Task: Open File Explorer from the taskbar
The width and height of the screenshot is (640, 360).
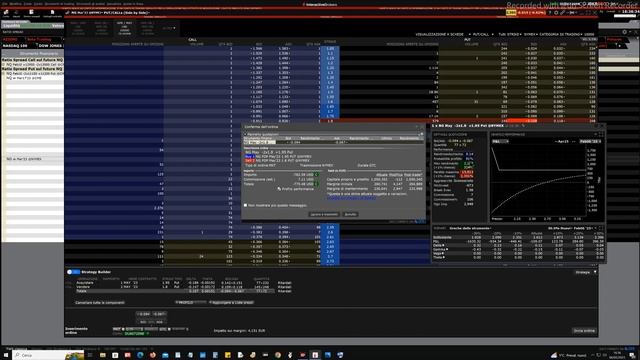Action: point(102,355)
